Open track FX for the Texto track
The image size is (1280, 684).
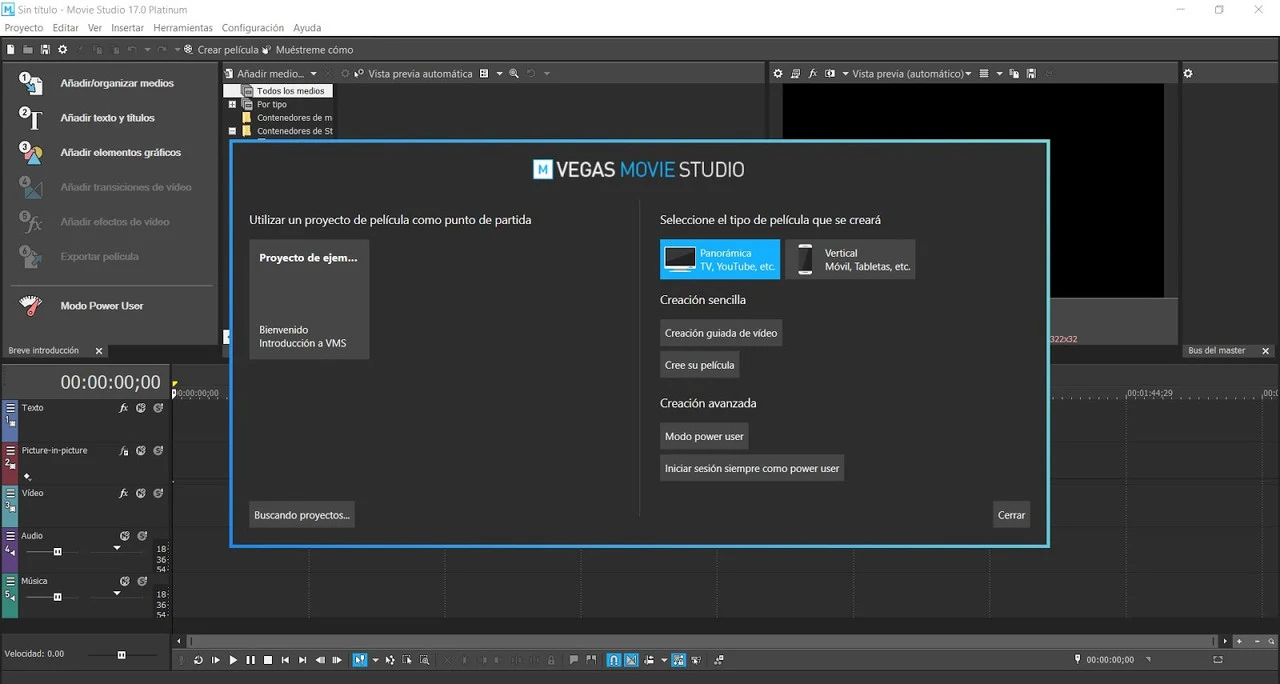124,408
